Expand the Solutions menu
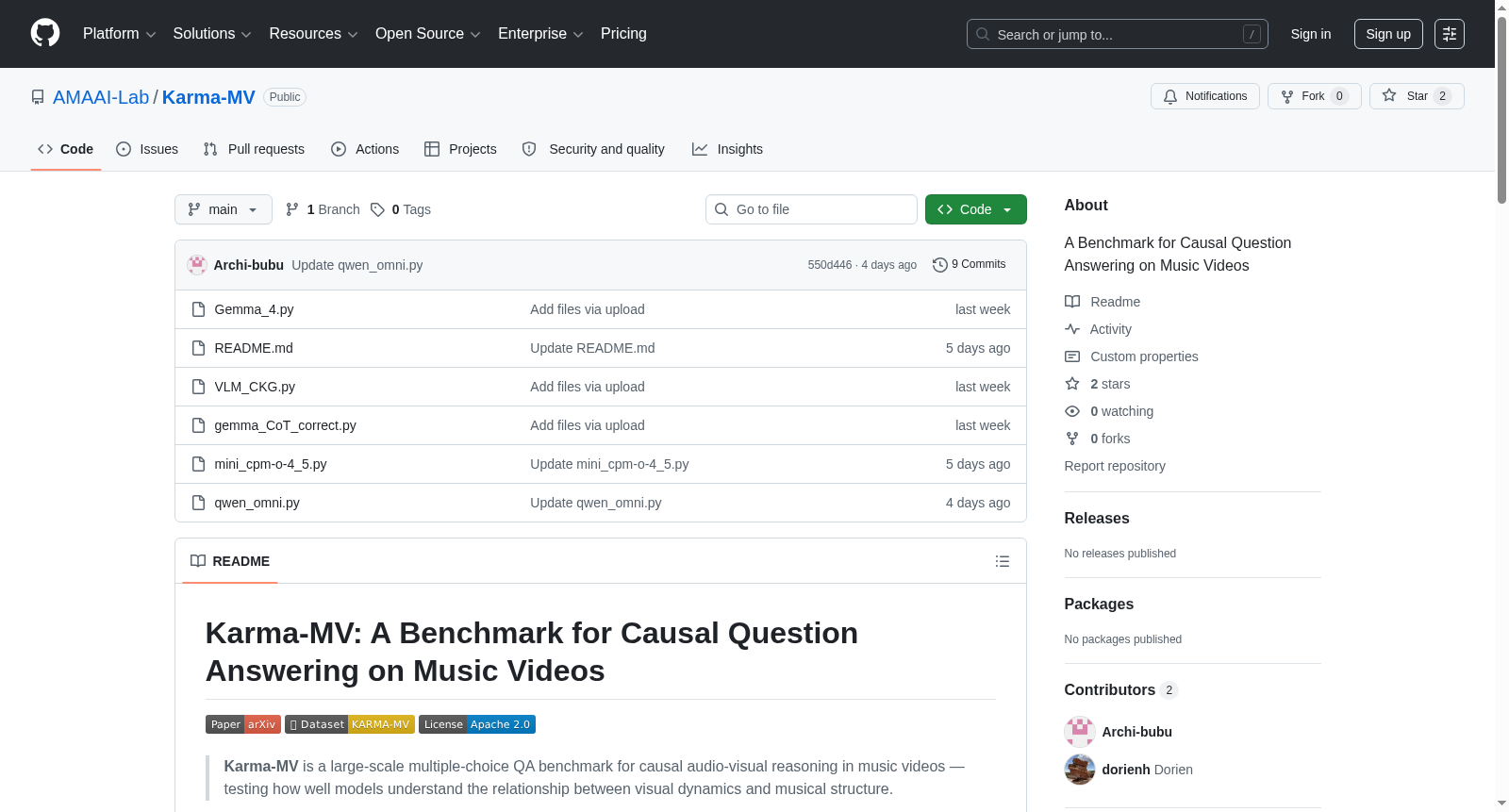This screenshot has height=812, width=1509. click(x=212, y=34)
